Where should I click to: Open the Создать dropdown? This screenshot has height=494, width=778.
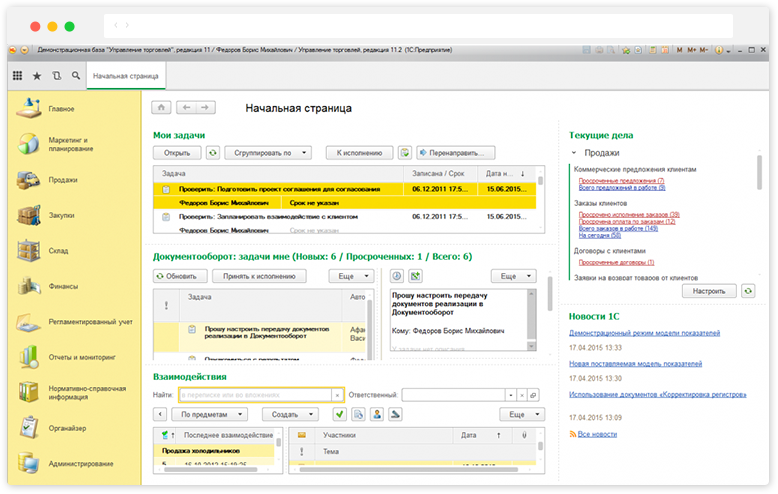pos(290,414)
